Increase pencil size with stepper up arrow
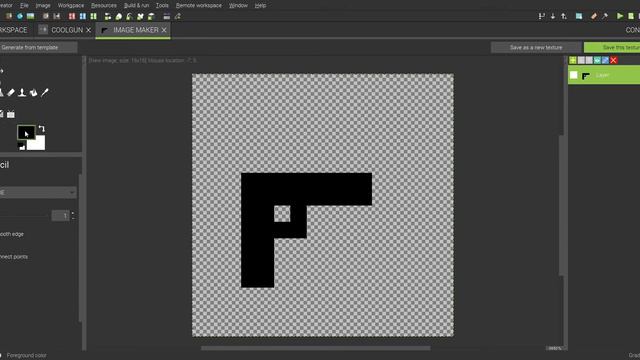Screen dimensions: 640x360 73,213
